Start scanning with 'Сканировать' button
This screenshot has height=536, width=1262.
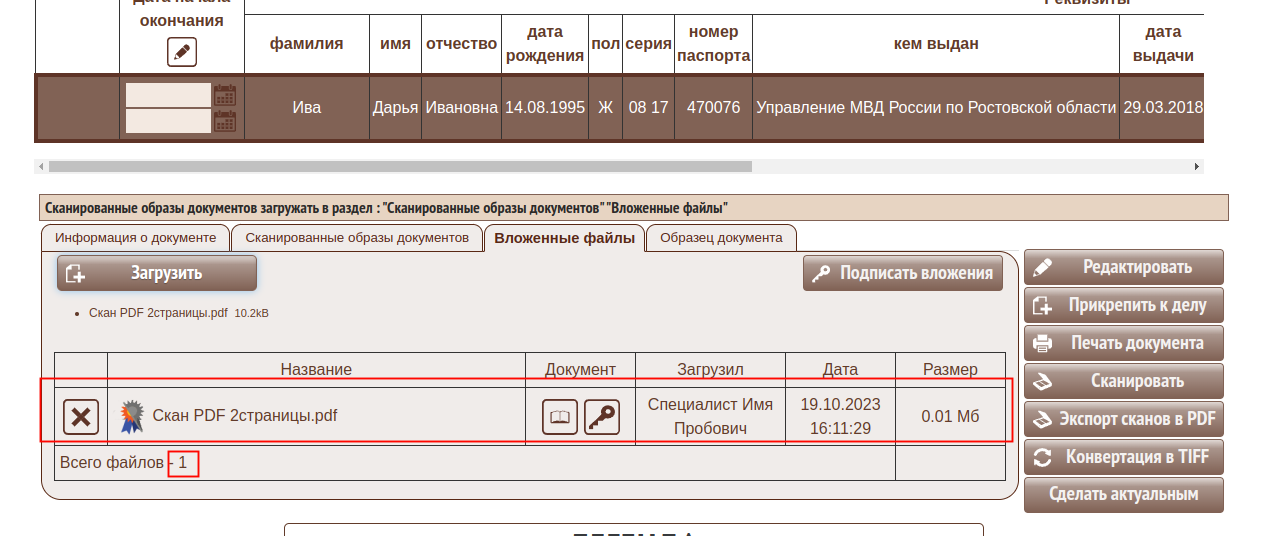pos(1123,381)
